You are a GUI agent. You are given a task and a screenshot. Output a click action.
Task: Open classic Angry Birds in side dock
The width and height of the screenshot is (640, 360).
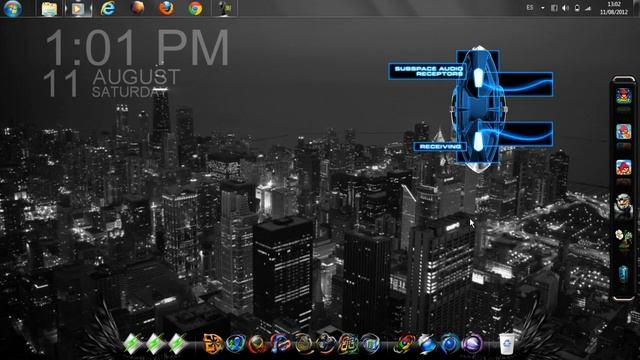tap(623, 167)
